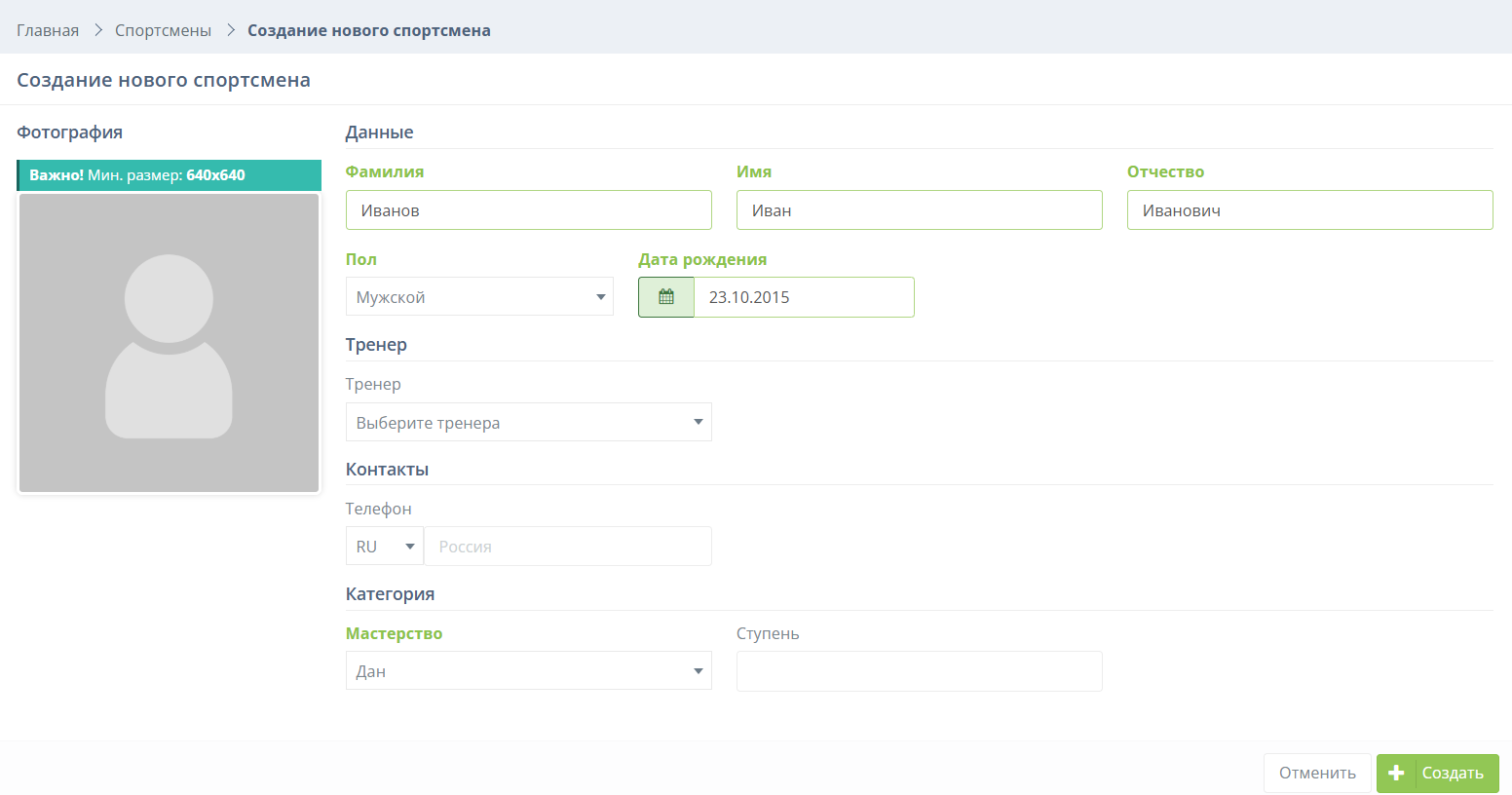Click the dropdown arrow in Тренер selector
Viewport: 1512px width, 795px height.
tap(698, 422)
